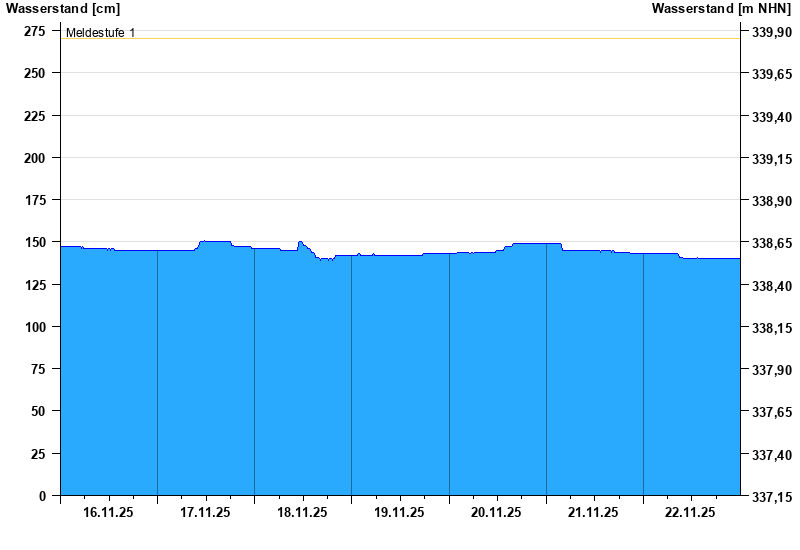Click the 18.11.25 date label
Viewport: 800px width, 550px height.
(x=303, y=512)
